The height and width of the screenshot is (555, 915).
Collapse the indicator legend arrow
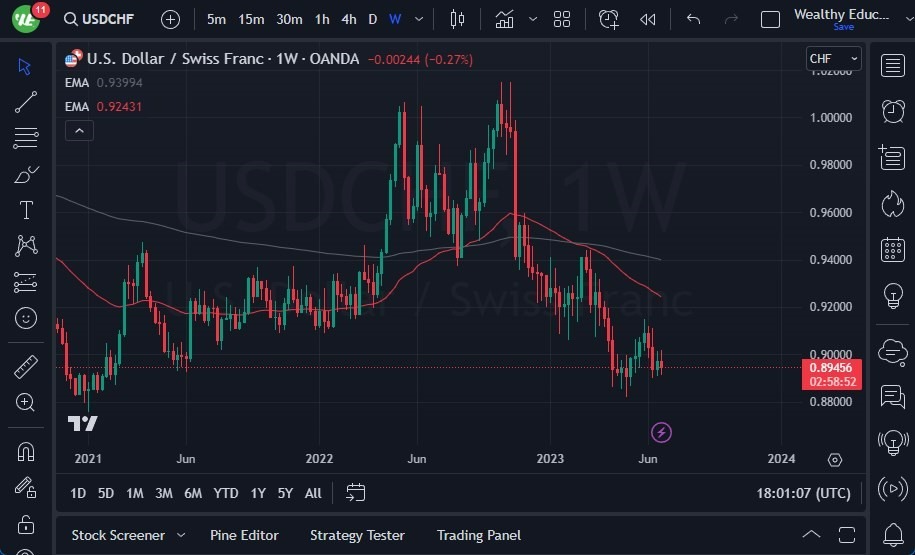79,131
